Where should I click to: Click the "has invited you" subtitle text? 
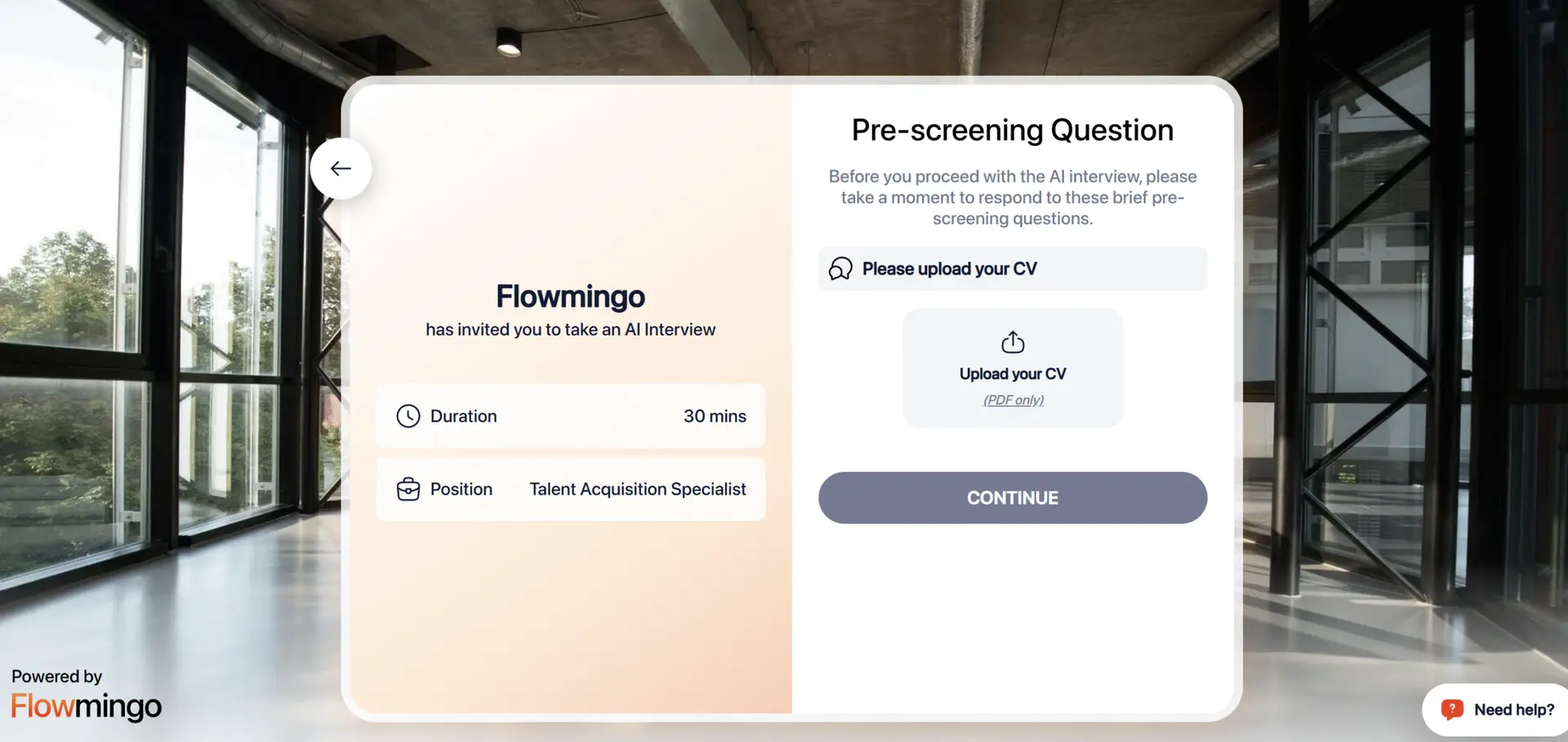(570, 330)
